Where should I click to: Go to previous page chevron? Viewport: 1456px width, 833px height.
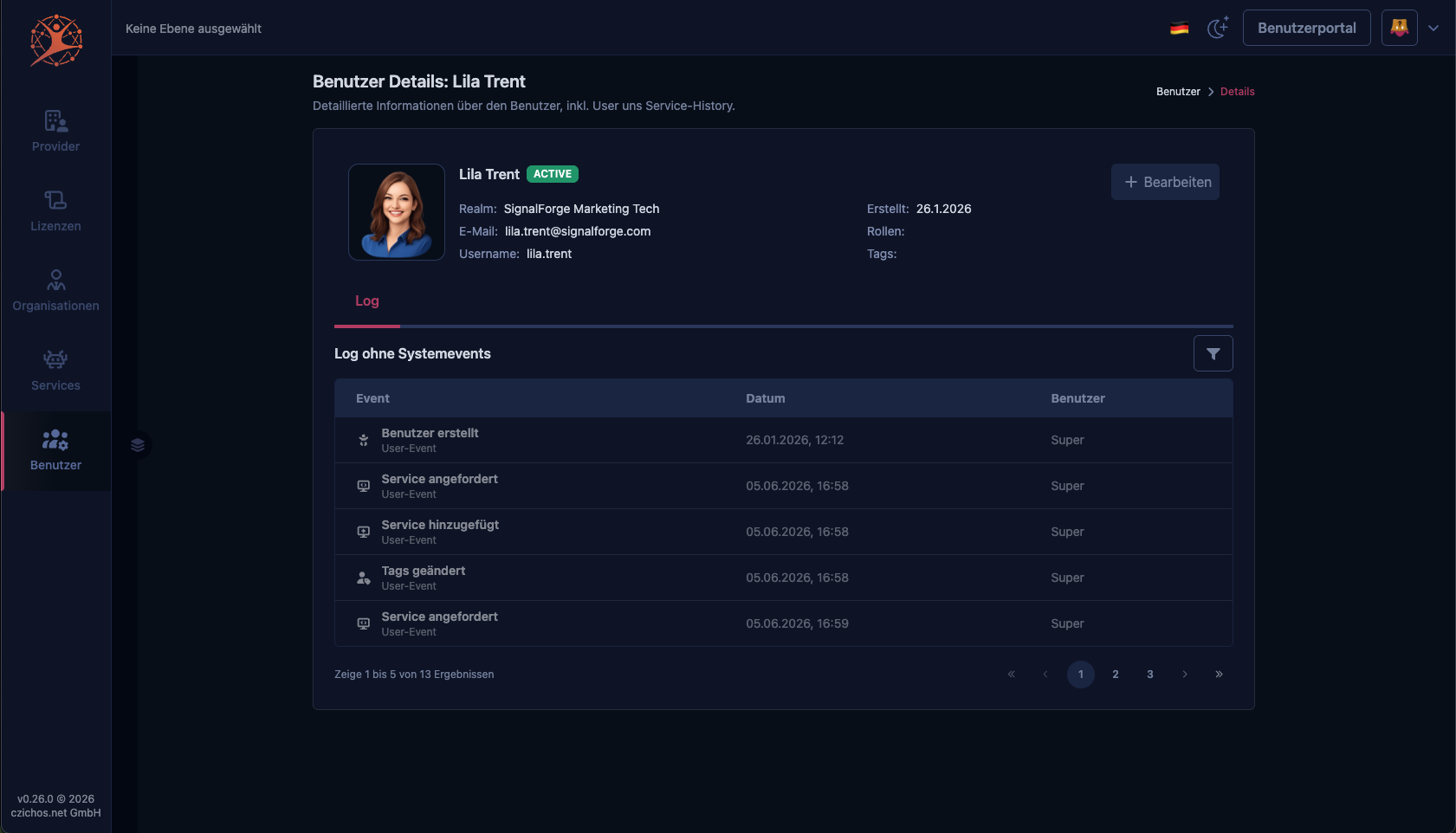coord(1045,675)
